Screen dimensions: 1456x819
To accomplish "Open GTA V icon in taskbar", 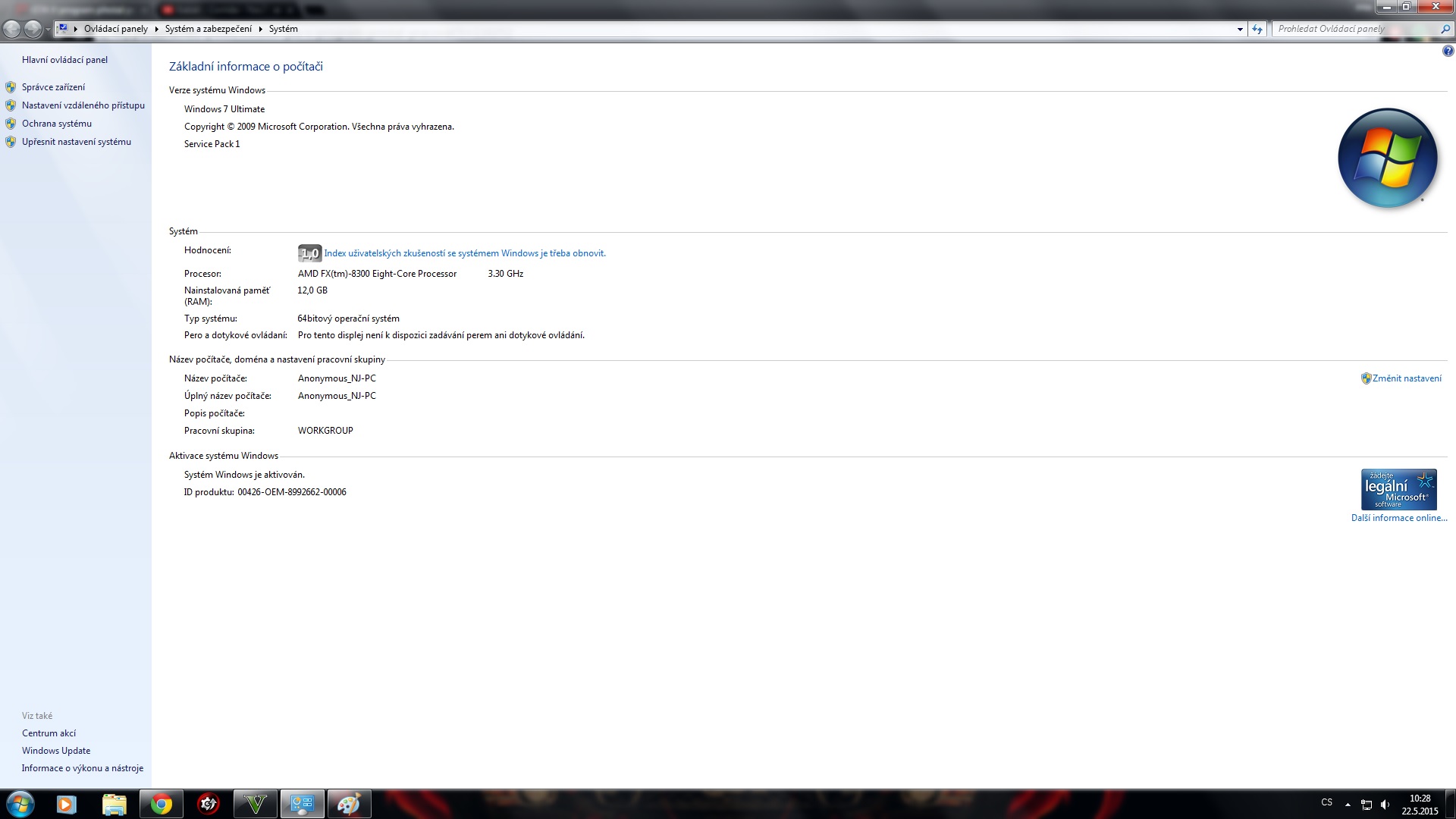I will click(x=255, y=804).
